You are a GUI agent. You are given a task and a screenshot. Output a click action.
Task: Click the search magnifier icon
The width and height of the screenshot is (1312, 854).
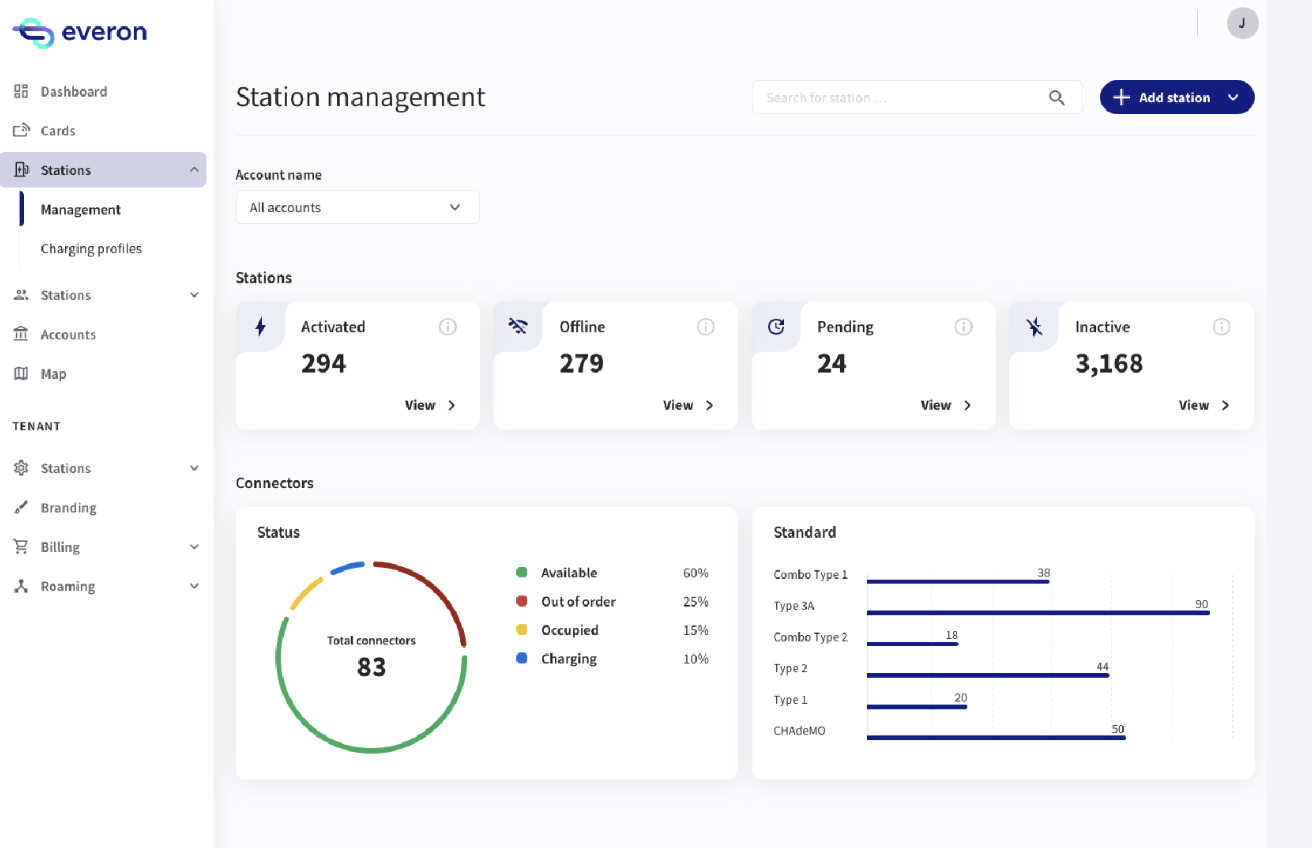pos(1057,97)
